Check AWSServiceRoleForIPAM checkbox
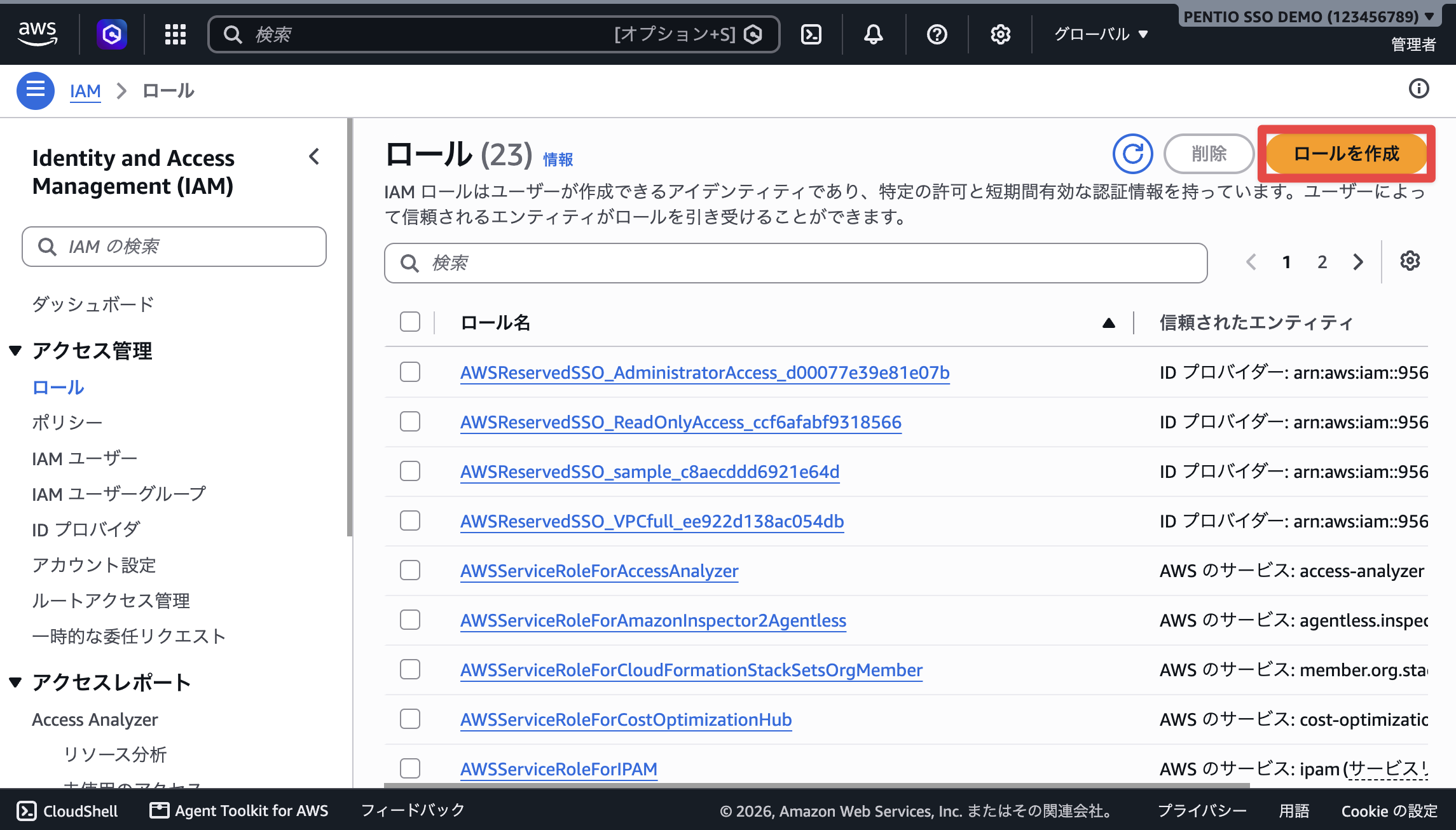The image size is (1456, 830). pos(410,768)
